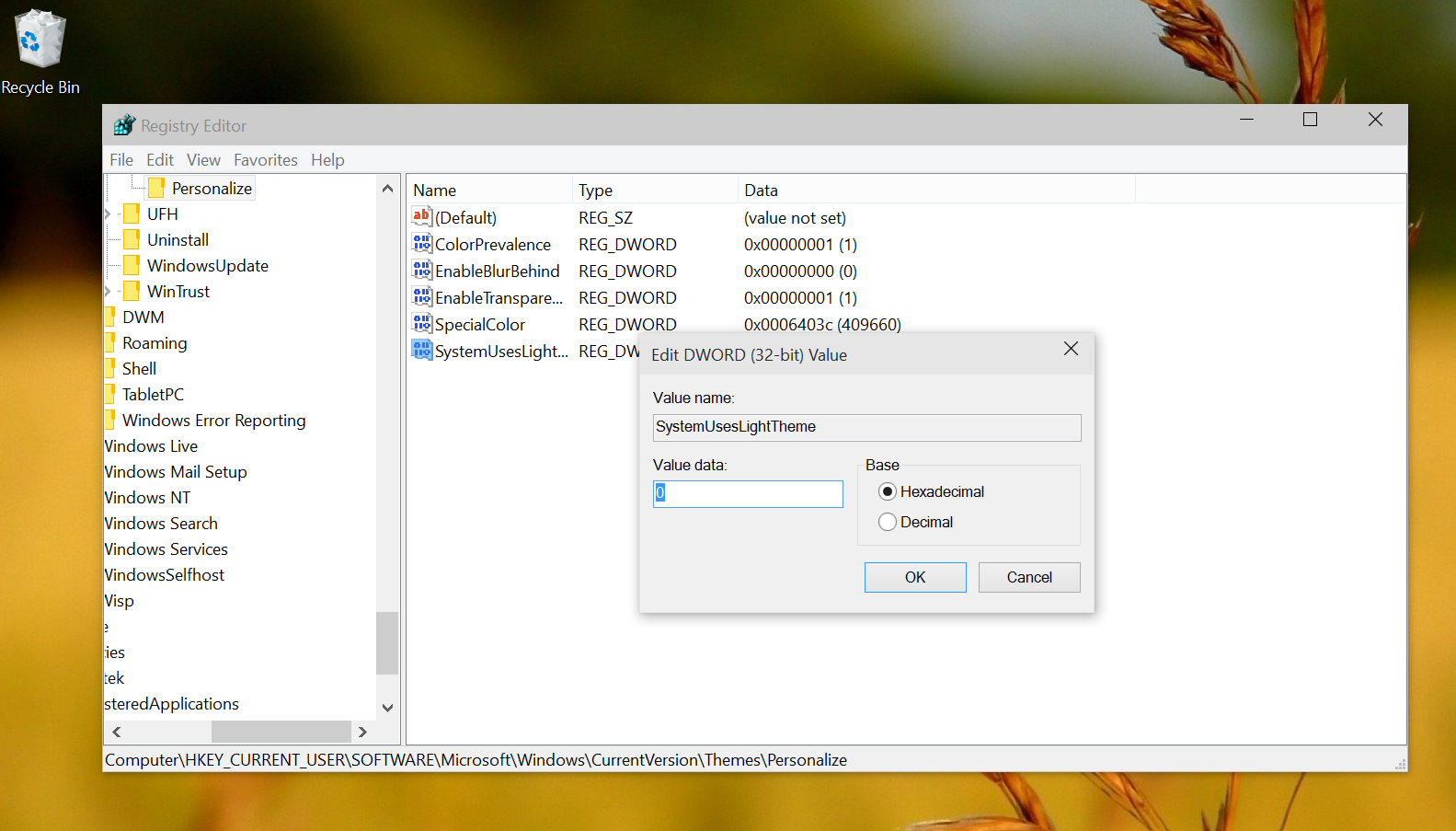This screenshot has height=831, width=1456.
Task: Click the tree vertical scrollbar thumb
Action: point(387,643)
